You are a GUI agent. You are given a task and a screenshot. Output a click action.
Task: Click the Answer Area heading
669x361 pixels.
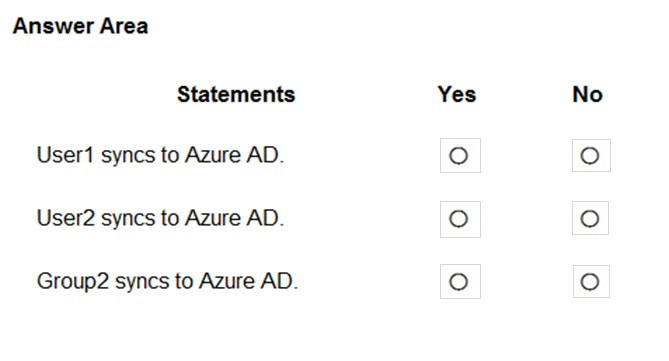coord(81,26)
